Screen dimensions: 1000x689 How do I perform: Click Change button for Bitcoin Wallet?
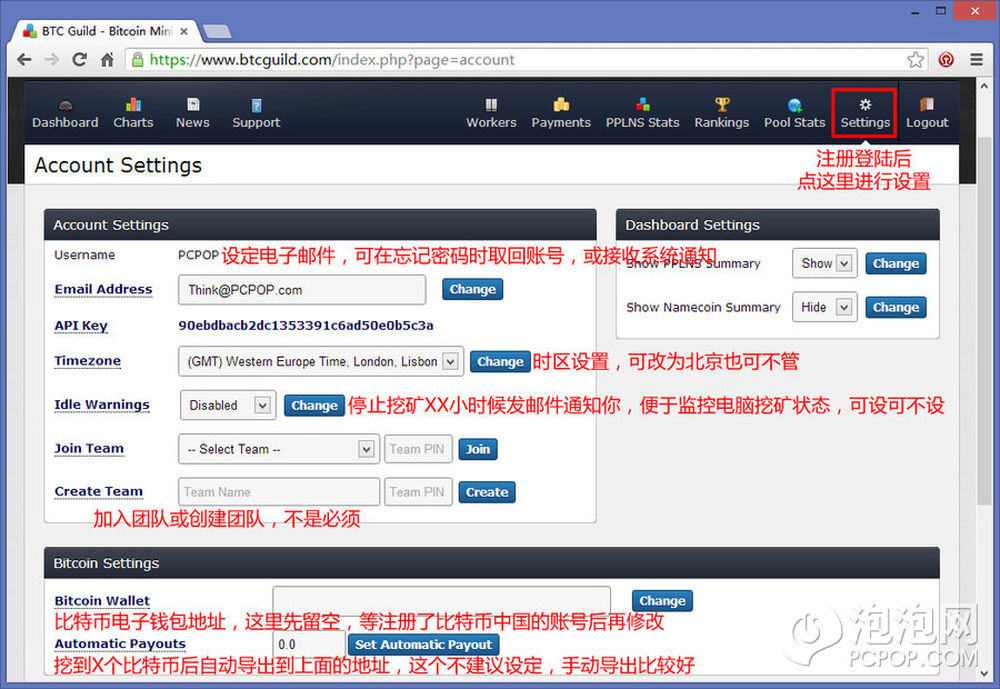click(662, 601)
